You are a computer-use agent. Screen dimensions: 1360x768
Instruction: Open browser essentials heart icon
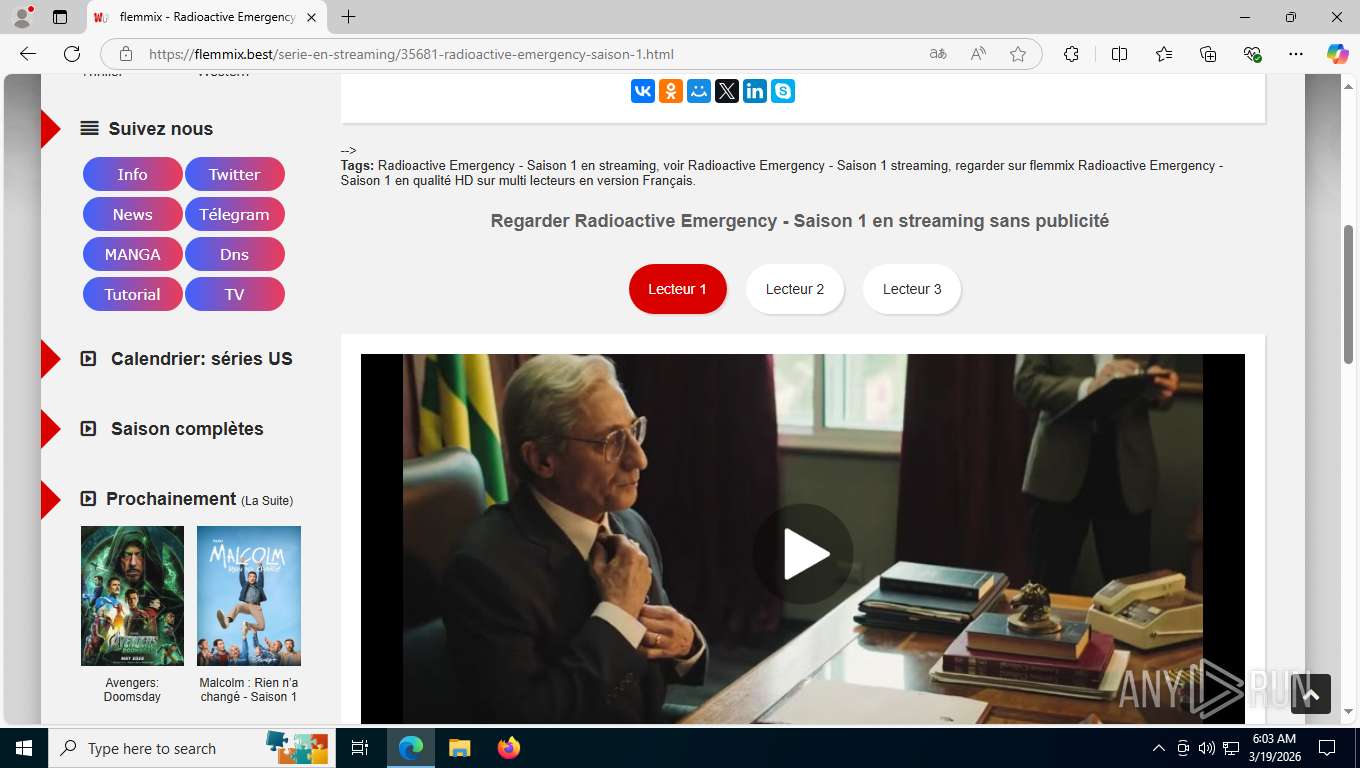click(1252, 54)
